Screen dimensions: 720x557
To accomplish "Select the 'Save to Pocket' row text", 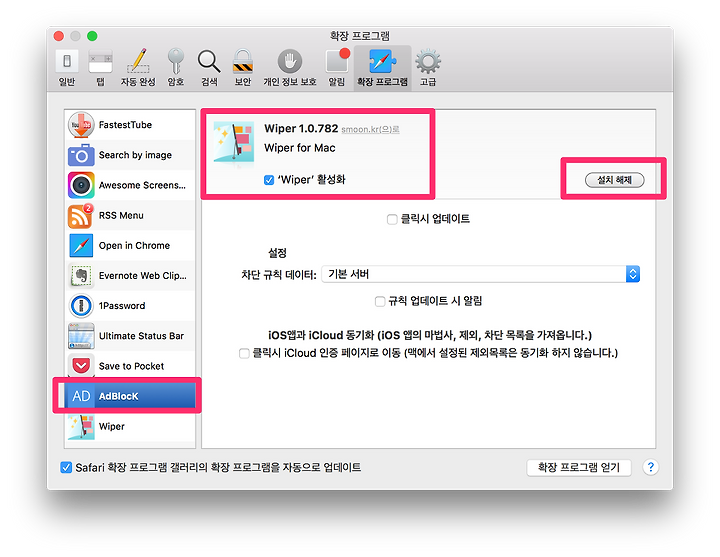I will (131, 366).
